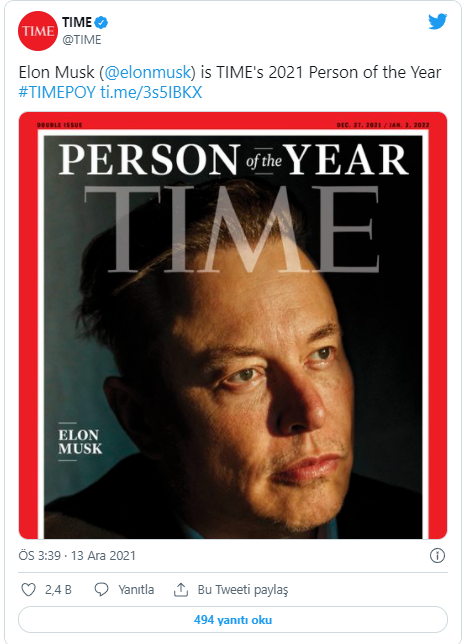
Task: Click the red TIME profile avatar
Action: 38,31
